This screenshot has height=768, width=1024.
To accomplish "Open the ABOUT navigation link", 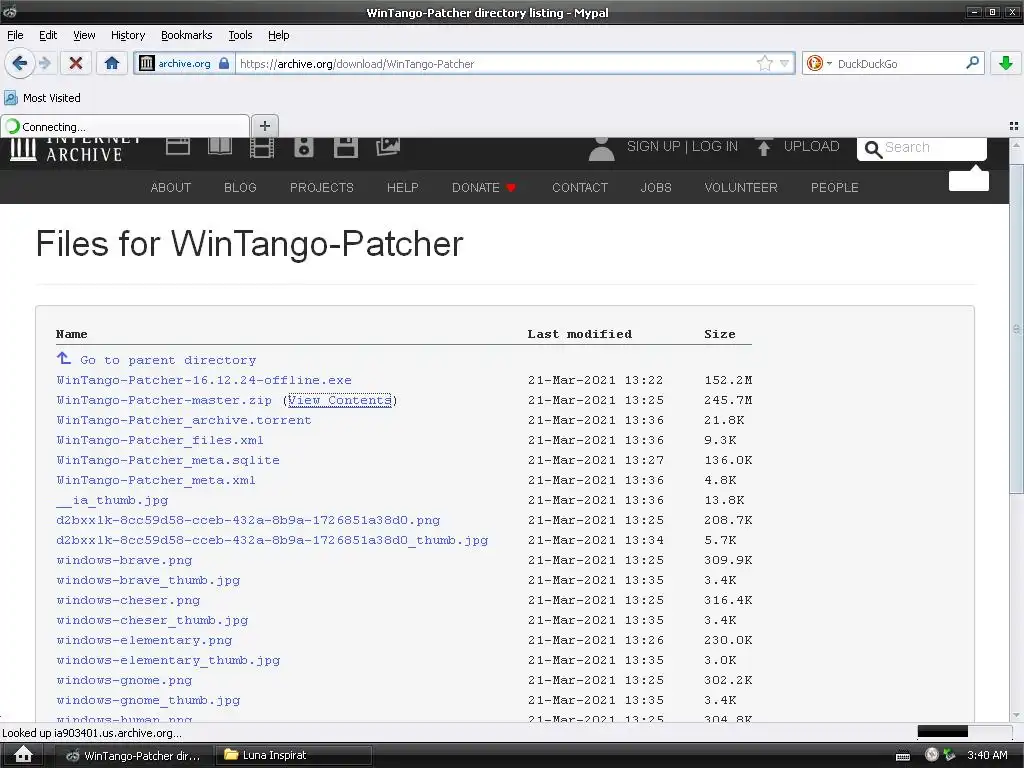I will pyautogui.click(x=170, y=187).
